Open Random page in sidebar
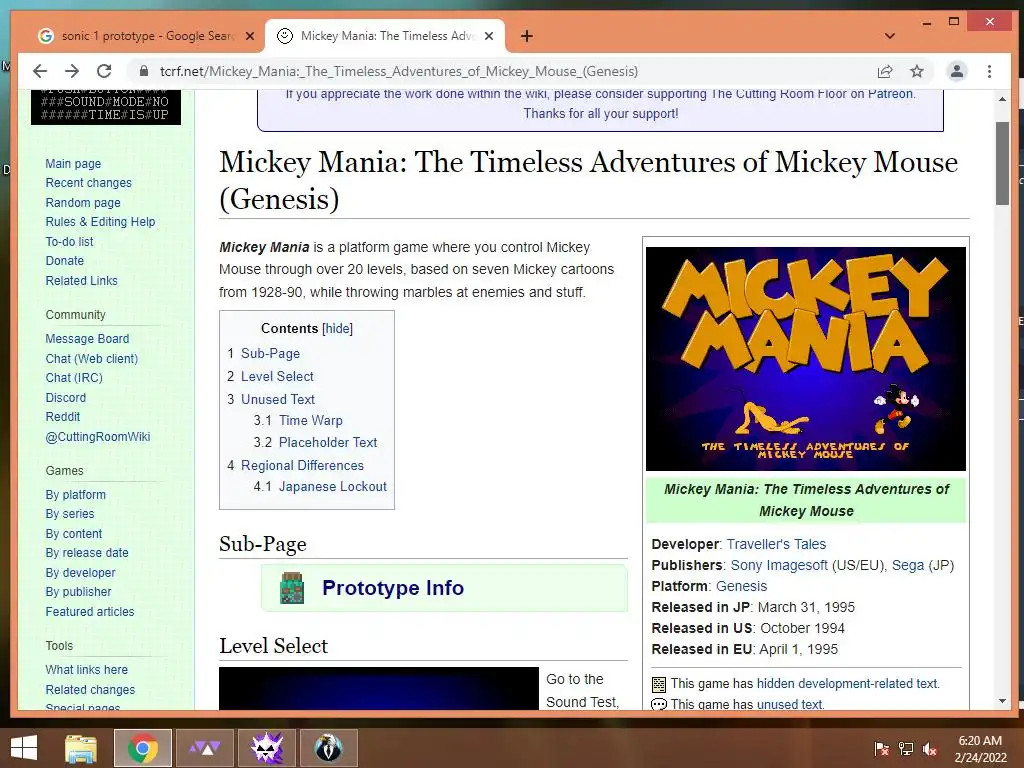This screenshot has height=768, width=1024. pos(83,202)
